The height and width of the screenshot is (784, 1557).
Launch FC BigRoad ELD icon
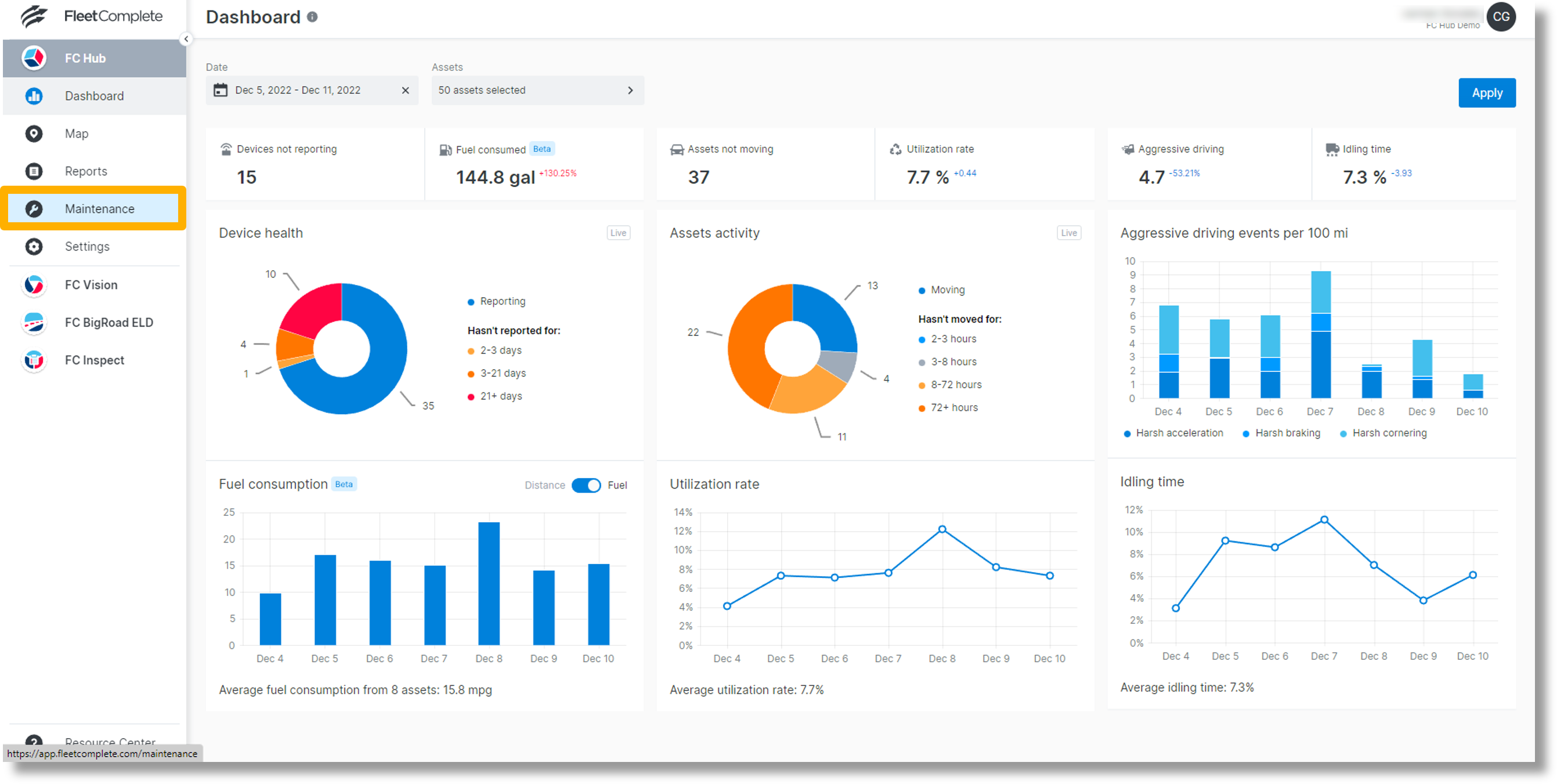click(34, 322)
